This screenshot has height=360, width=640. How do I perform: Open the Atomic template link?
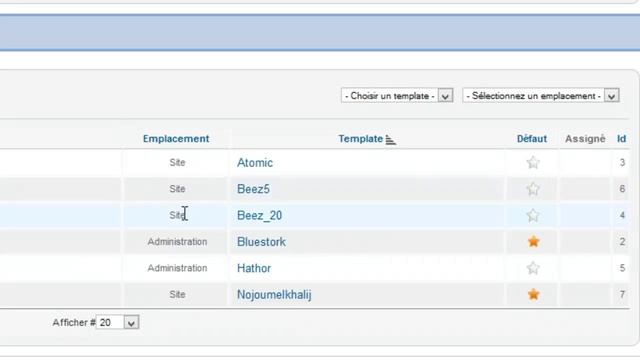(255, 163)
